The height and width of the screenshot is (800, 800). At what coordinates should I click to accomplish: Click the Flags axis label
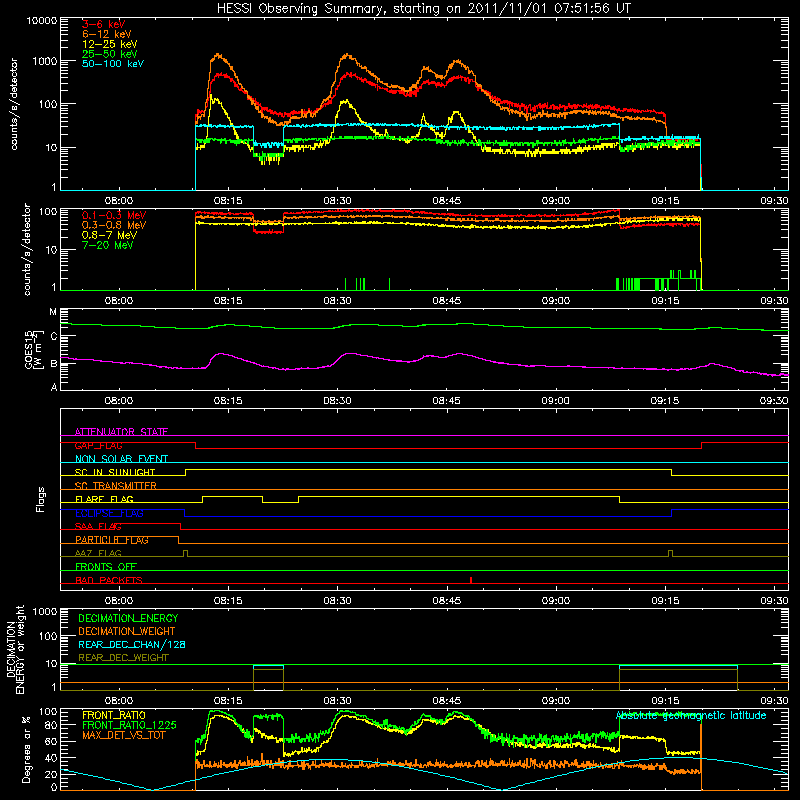[41, 499]
